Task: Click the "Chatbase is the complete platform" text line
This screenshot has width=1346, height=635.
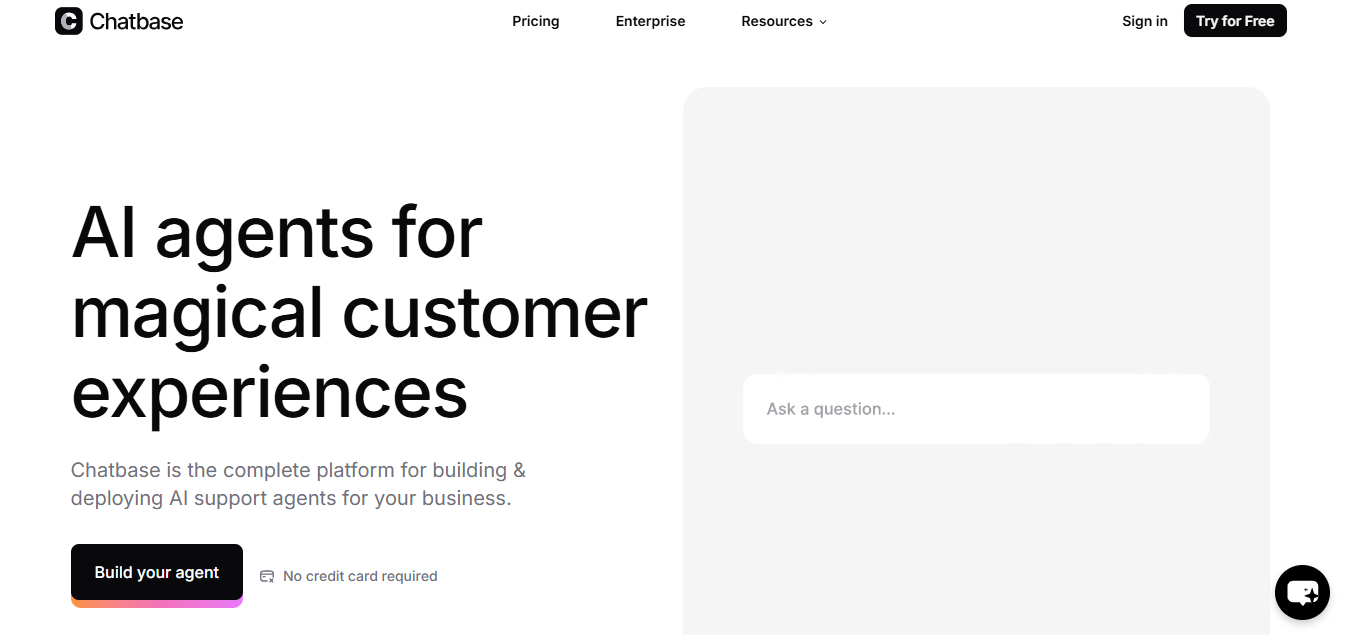Action: click(298, 470)
